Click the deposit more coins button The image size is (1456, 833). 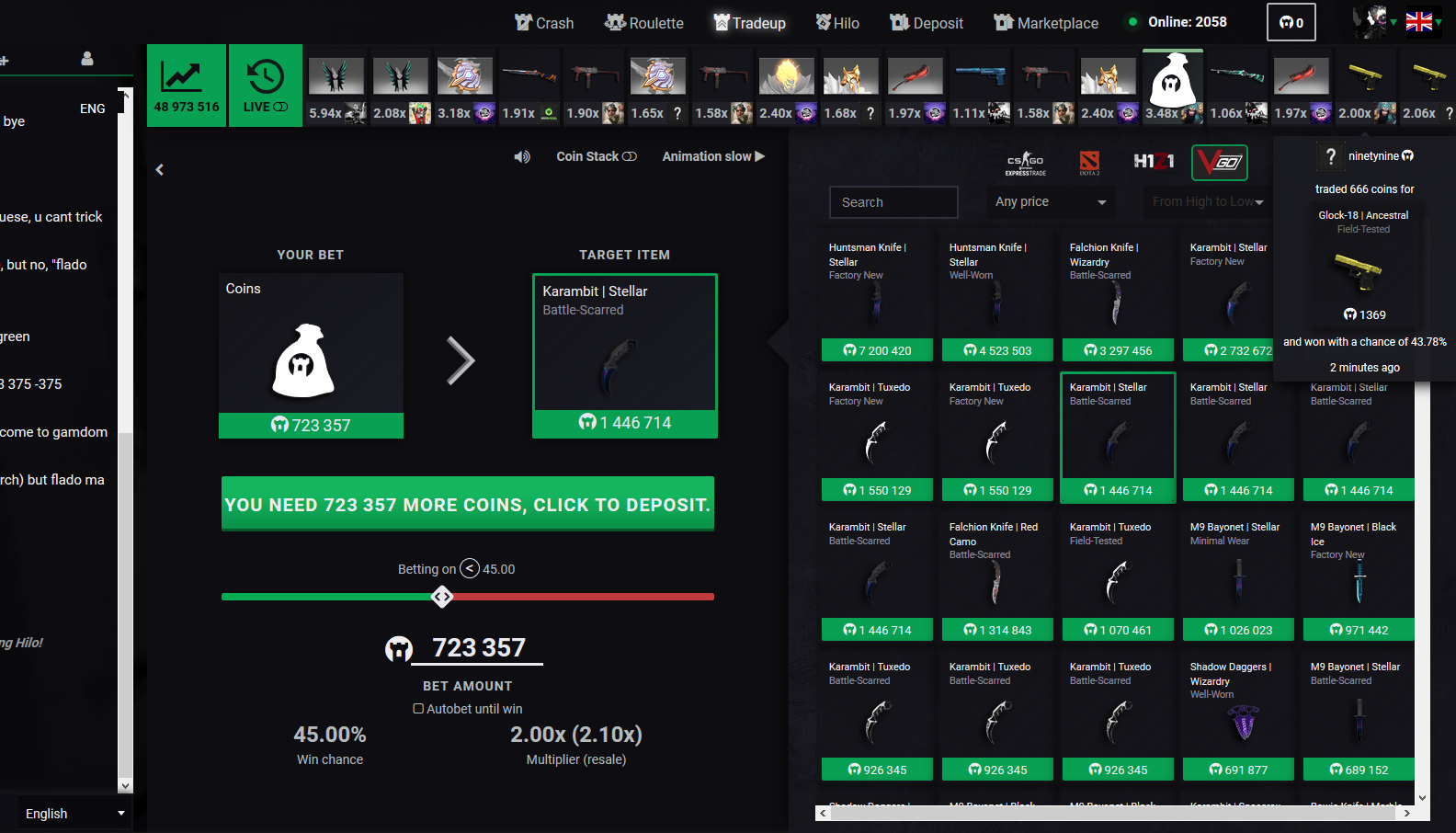click(468, 504)
